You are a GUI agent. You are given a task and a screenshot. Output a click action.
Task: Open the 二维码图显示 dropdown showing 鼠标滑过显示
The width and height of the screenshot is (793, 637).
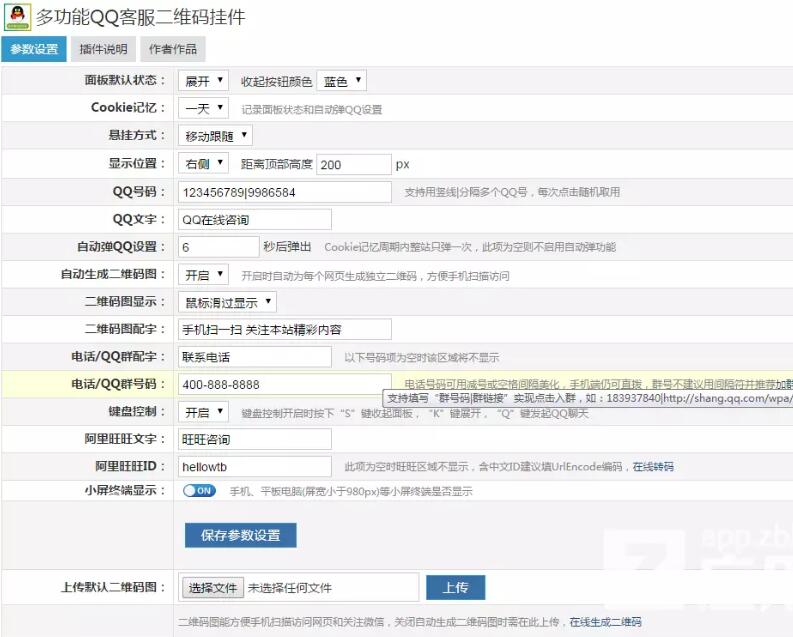(x=227, y=302)
